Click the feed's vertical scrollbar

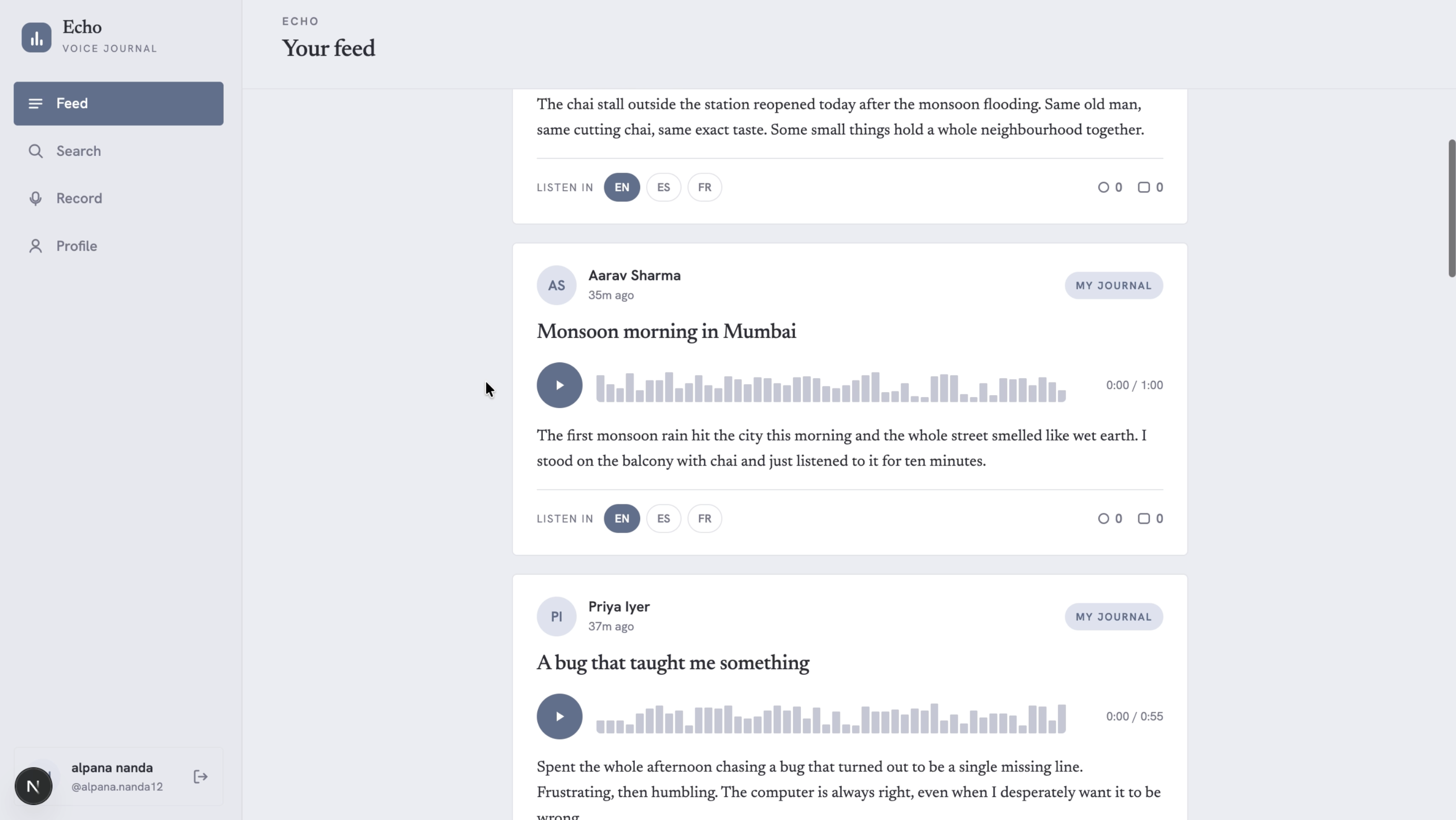(1452, 208)
